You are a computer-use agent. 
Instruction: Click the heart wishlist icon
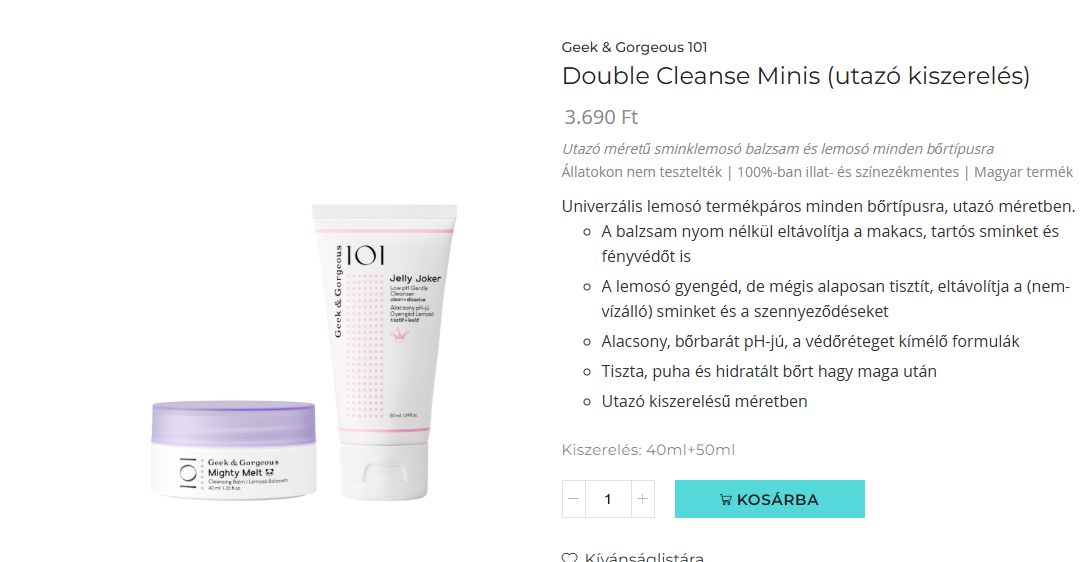(569, 558)
